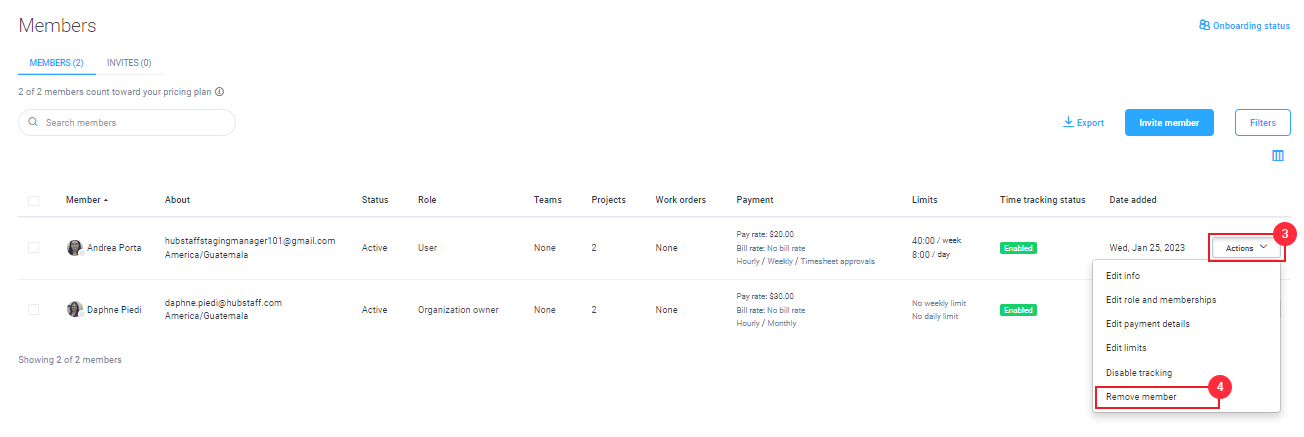Choose Edit role and memberships
This screenshot has height=437, width=1304.
tap(1160, 300)
